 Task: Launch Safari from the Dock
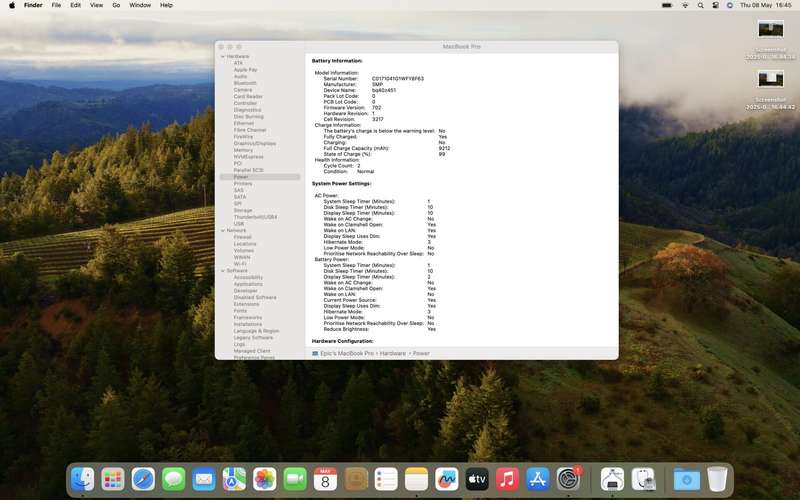coord(143,480)
